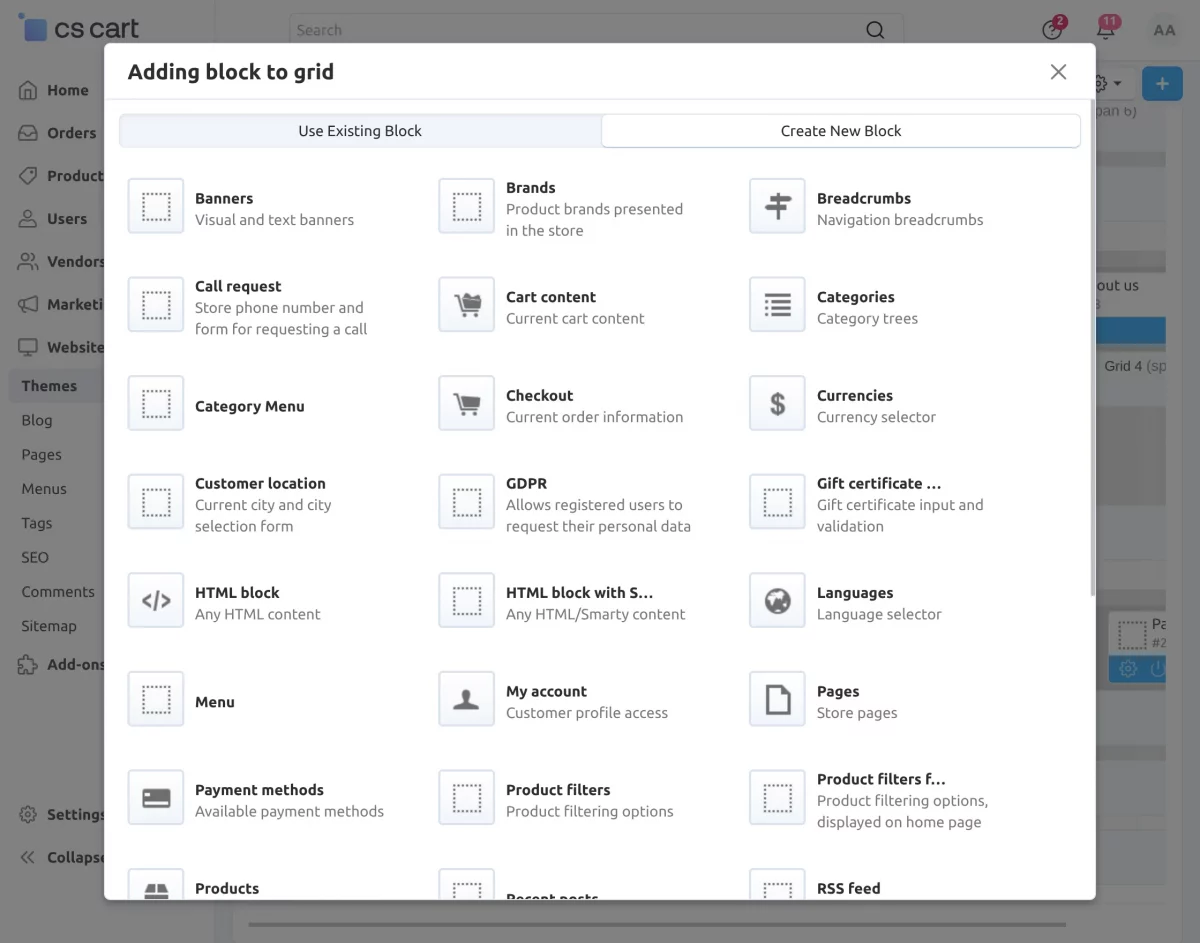Click the 'Navigation breadcrumbs' description
Screen dimensions: 1200x943
coord(900,220)
